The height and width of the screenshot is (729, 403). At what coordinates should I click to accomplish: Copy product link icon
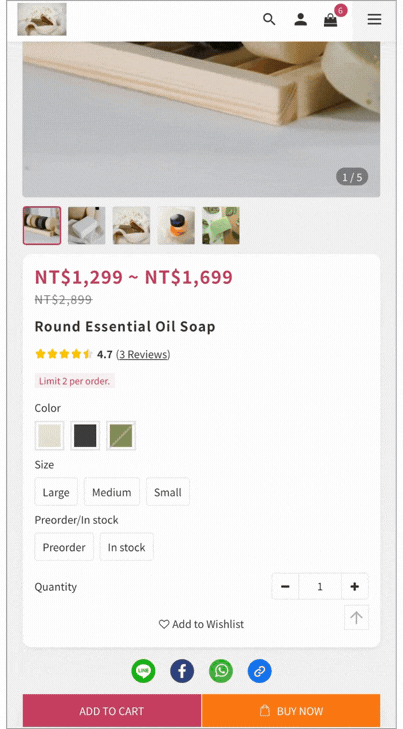(x=259, y=671)
